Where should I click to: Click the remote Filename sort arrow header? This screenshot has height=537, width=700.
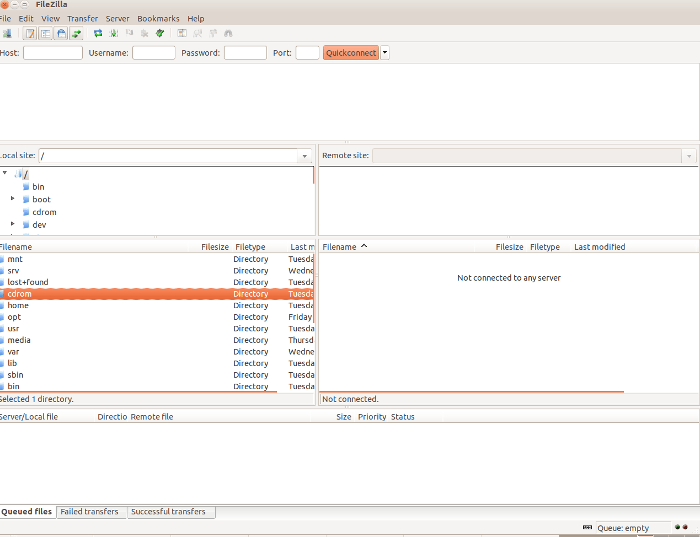point(364,246)
